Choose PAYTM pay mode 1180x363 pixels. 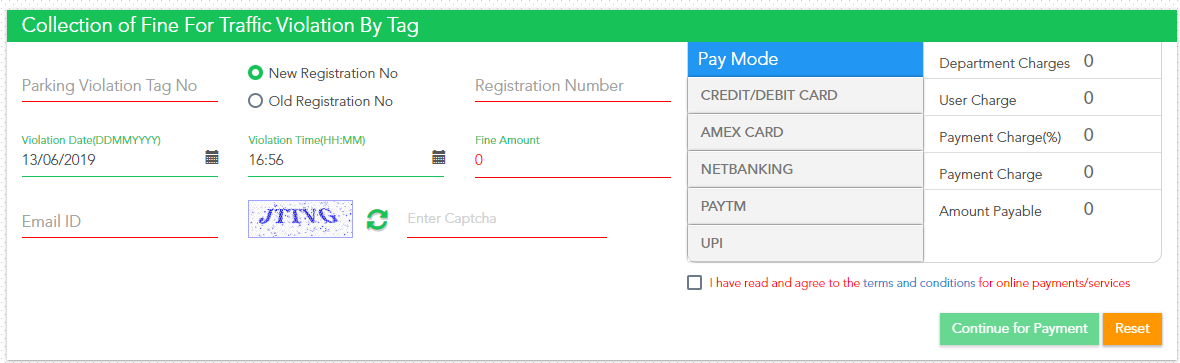point(805,206)
